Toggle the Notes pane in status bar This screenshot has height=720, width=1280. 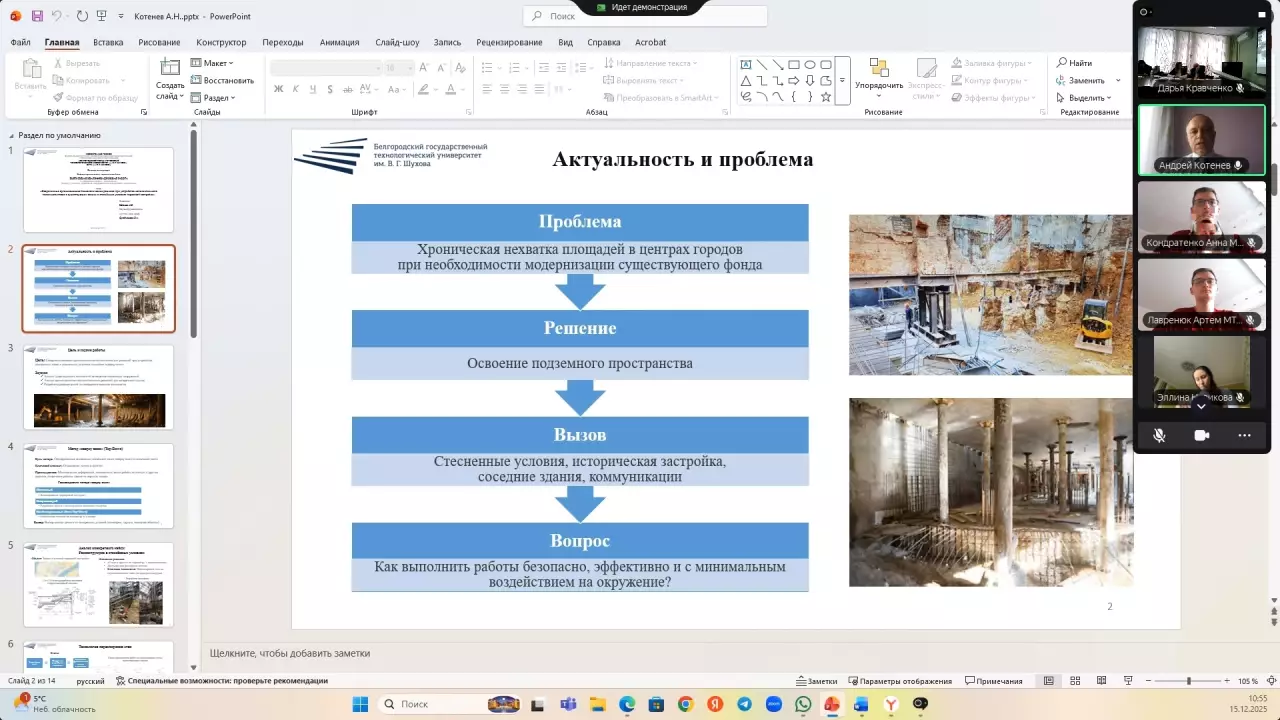click(816, 681)
